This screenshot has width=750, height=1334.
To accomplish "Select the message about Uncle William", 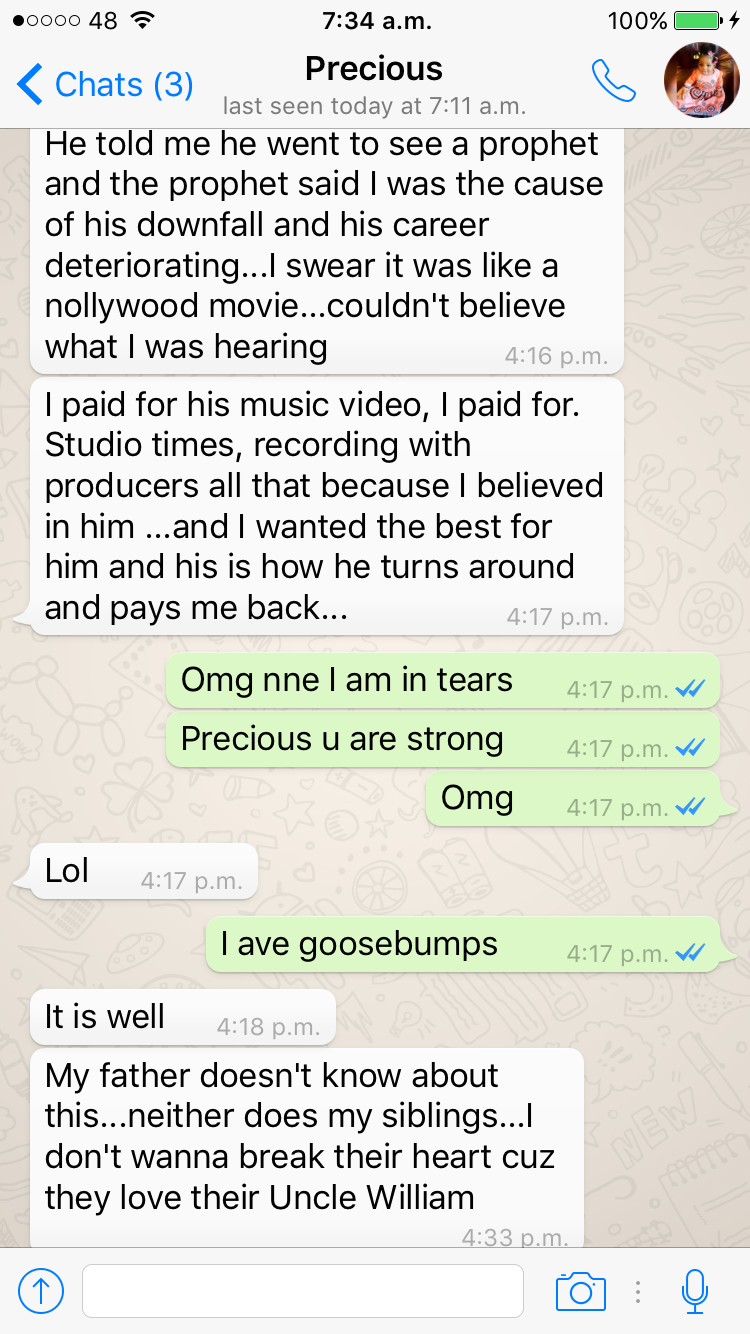I will (307, 1148).
